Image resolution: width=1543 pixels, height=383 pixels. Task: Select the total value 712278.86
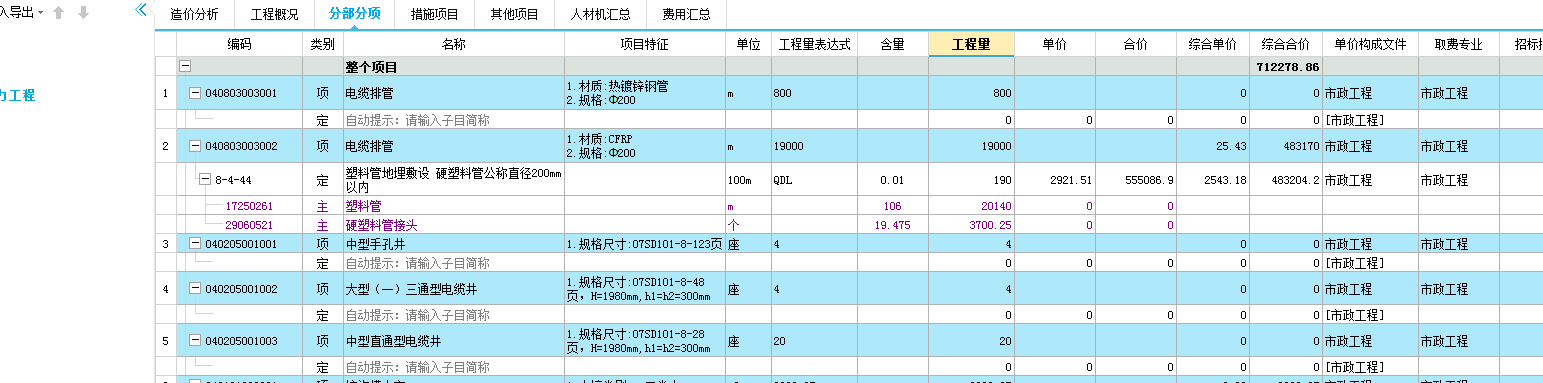[x=1286, y=67]
